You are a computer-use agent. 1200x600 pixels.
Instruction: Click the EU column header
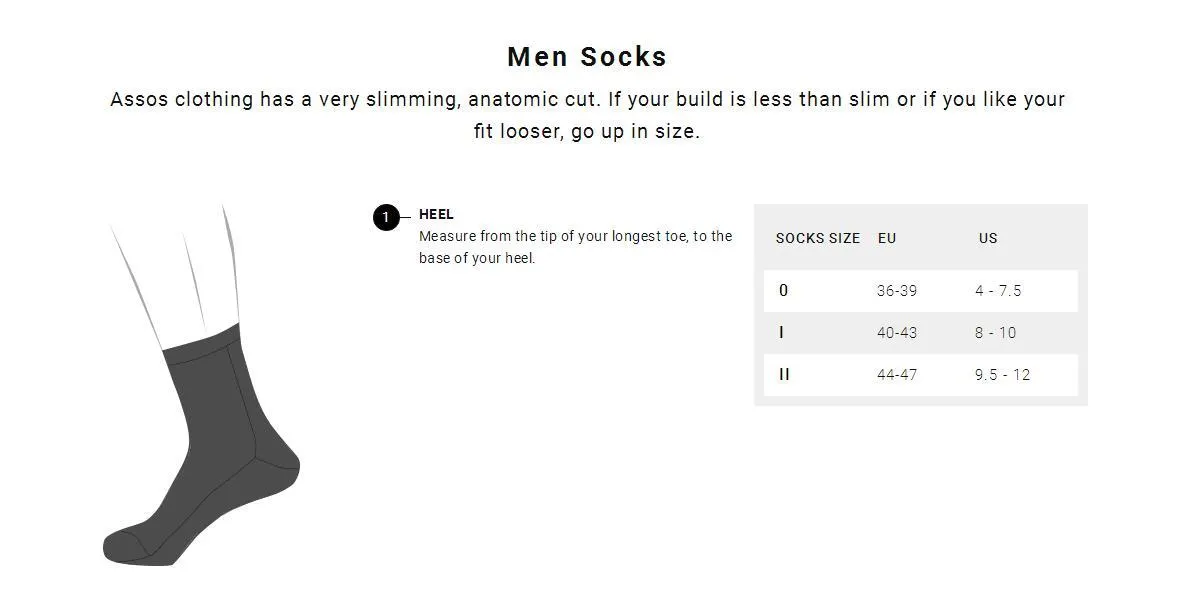click(887, 238)
